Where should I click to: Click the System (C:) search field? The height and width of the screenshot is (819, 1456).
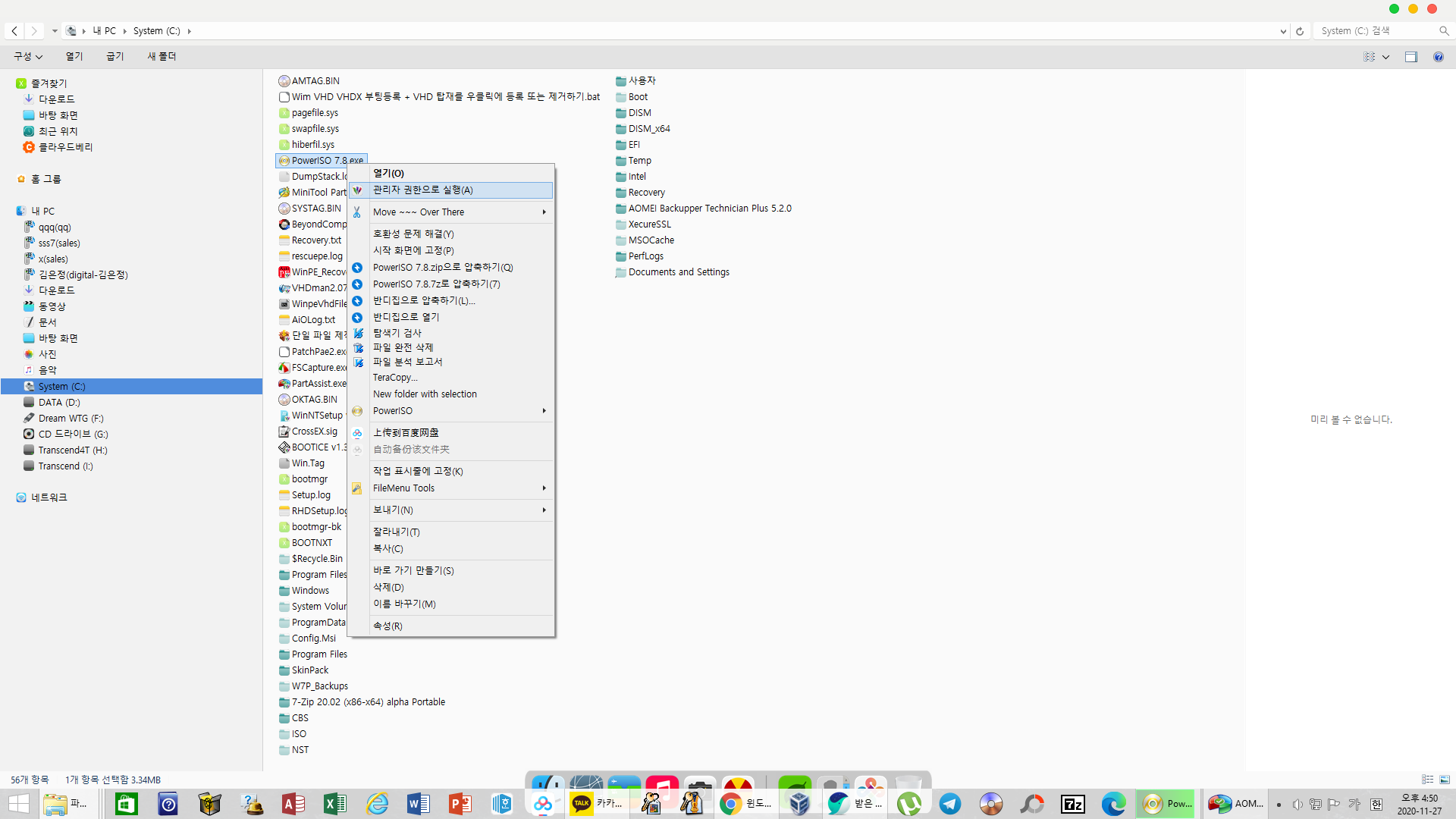click(1376, 31)
